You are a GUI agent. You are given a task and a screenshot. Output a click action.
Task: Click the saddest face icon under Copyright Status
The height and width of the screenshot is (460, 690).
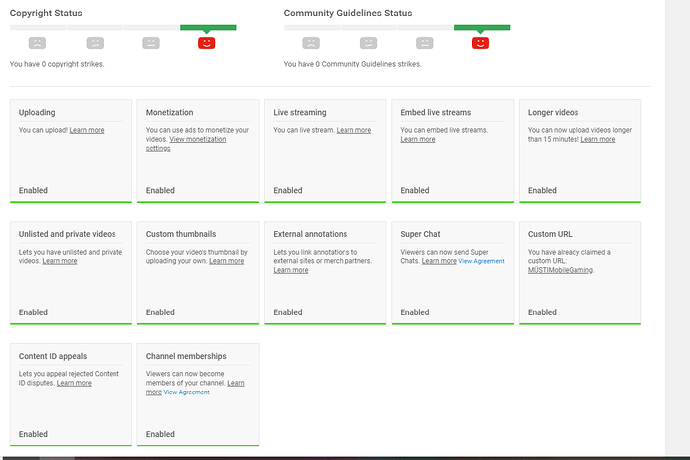coord(37,43)
